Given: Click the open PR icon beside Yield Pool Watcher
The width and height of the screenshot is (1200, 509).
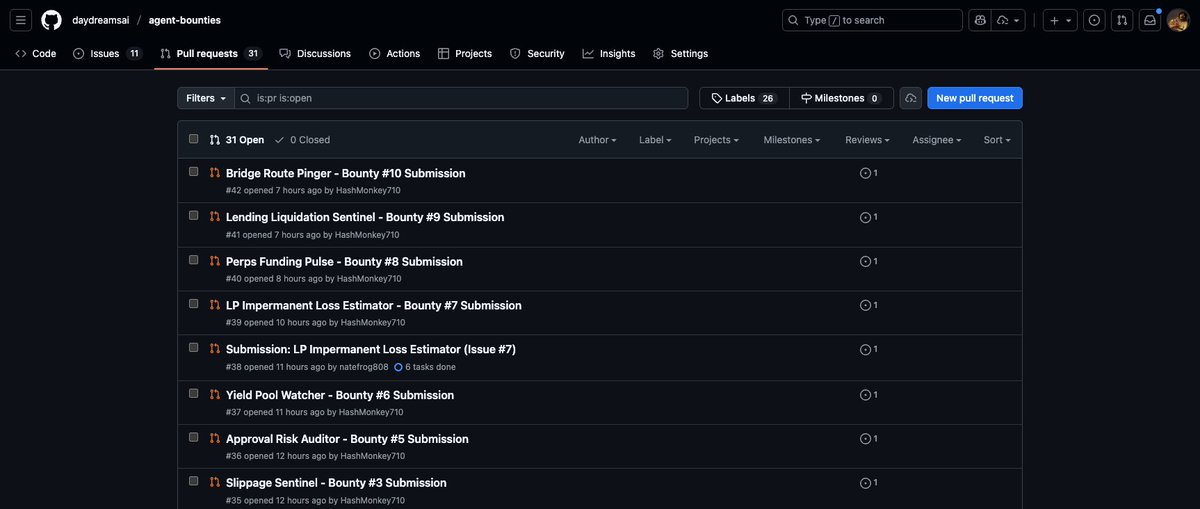Looking at the screenshot, I should click(x=214, y=394).
